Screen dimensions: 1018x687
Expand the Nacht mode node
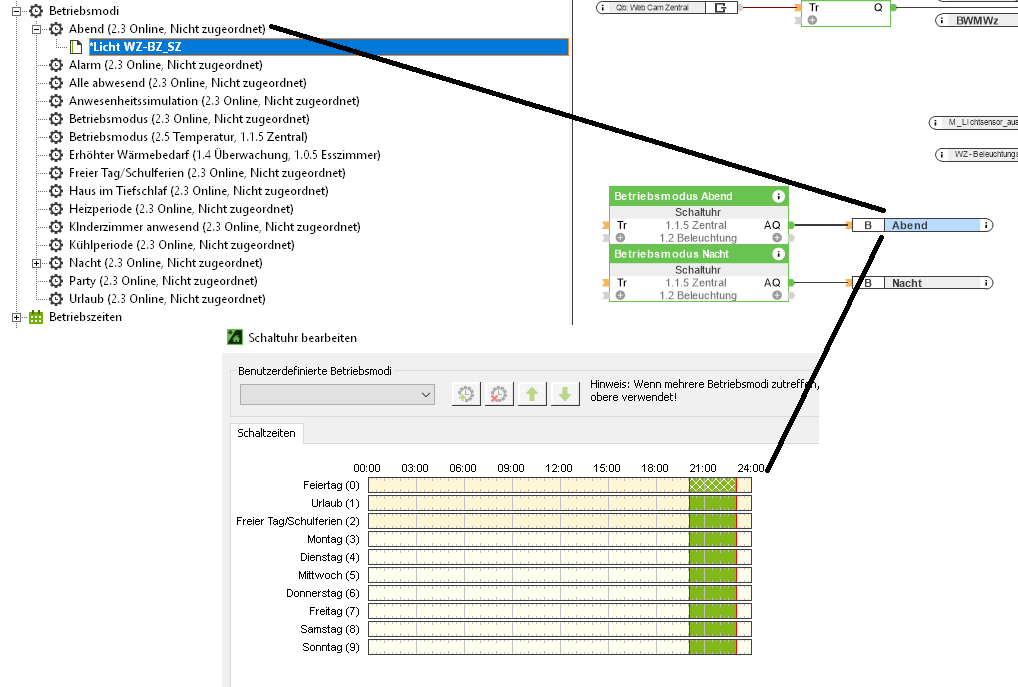(37, 264)
